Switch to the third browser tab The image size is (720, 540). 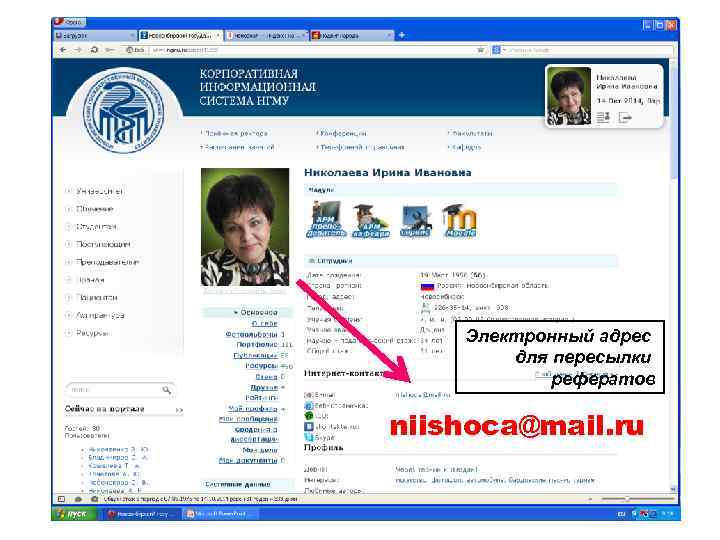click(265, 35)
